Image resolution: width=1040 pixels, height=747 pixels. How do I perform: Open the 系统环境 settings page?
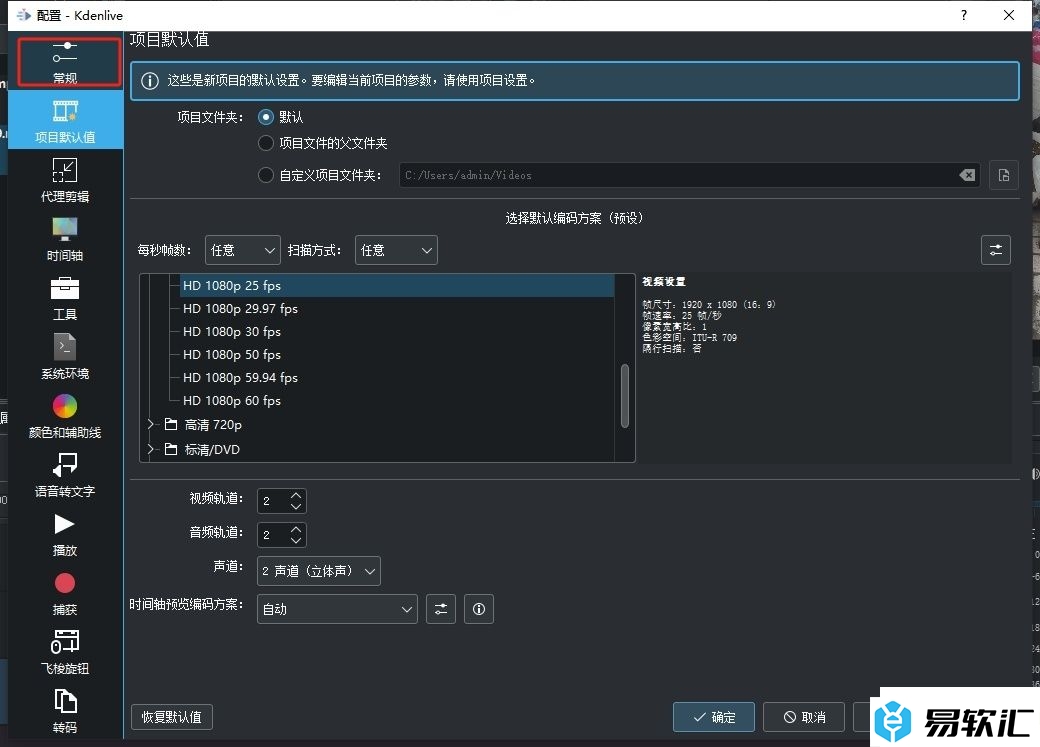[x=65, y=356]
